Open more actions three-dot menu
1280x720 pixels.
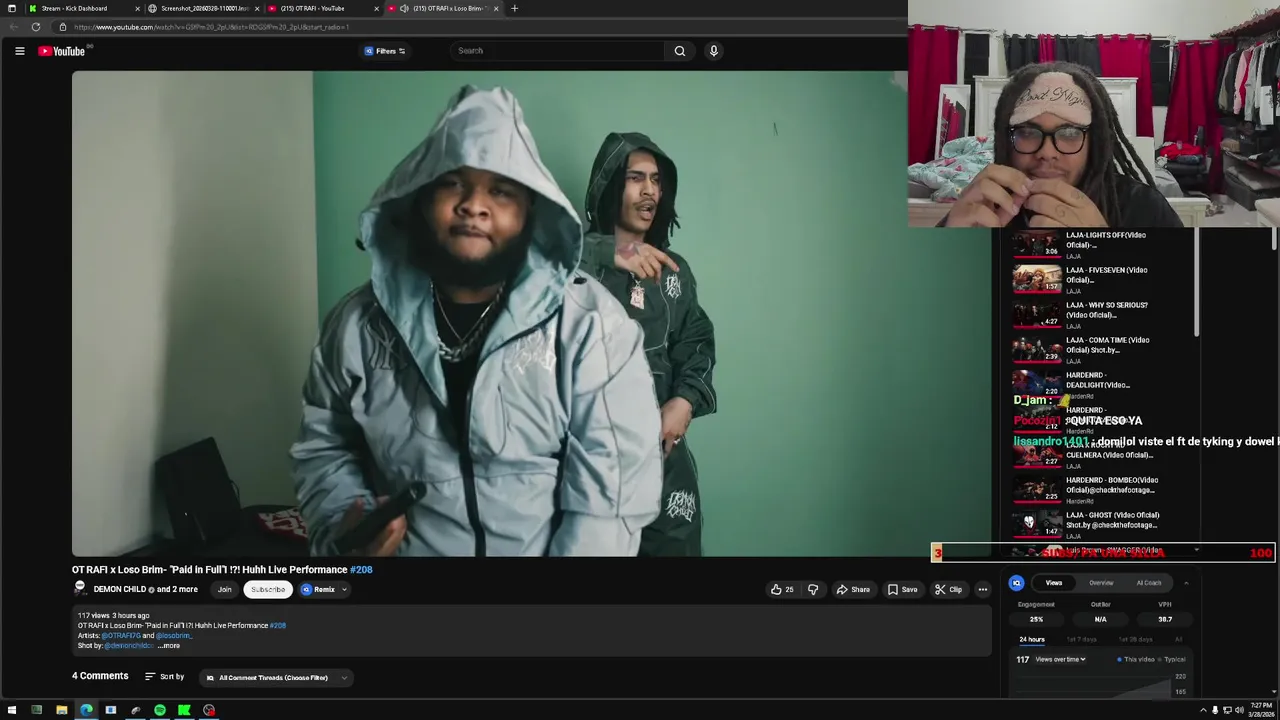[983, 590]
